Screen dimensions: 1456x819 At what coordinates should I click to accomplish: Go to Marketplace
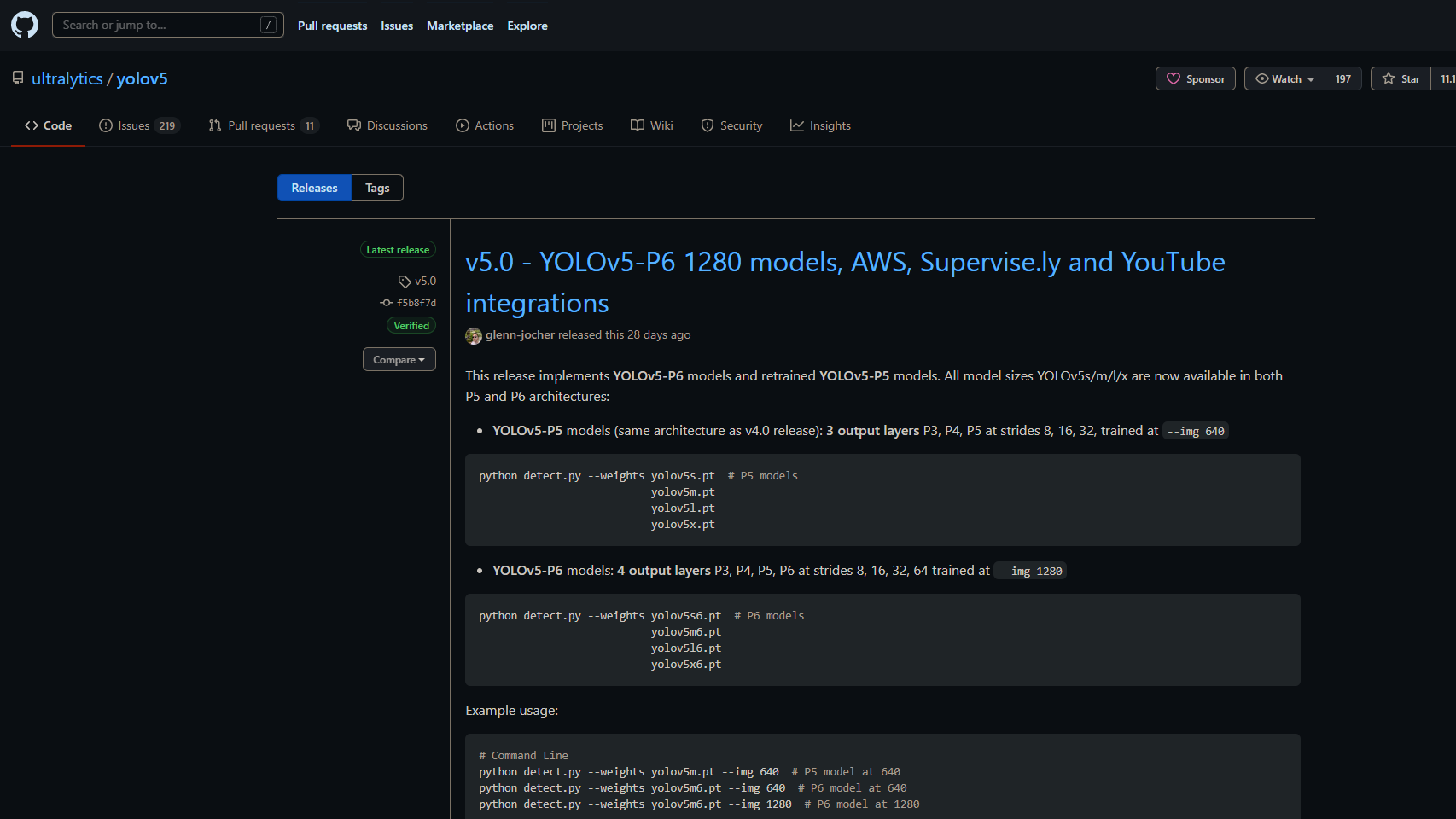coord(460,26)
